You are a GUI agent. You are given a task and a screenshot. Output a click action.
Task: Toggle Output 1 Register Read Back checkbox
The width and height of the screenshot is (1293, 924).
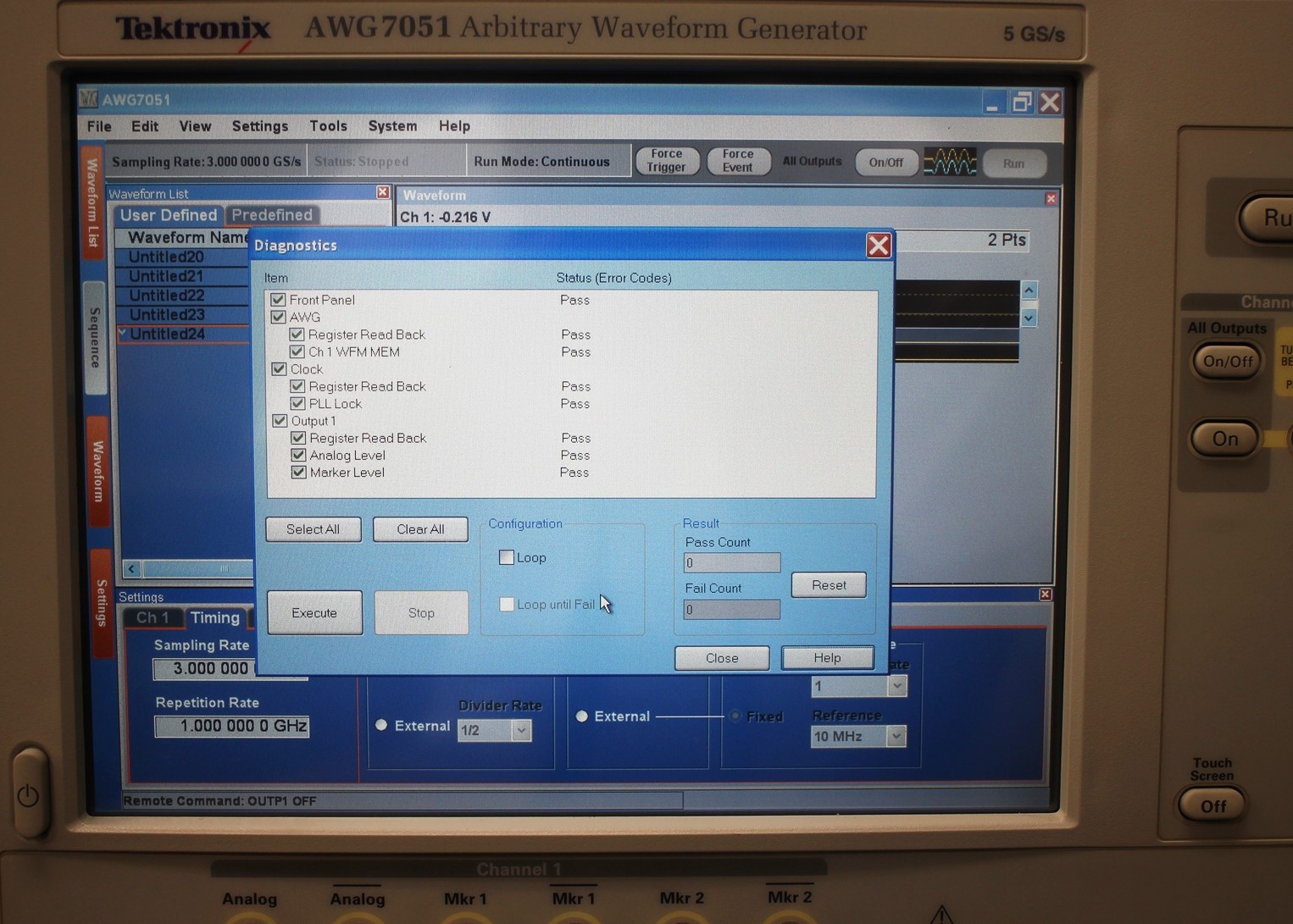298,438
